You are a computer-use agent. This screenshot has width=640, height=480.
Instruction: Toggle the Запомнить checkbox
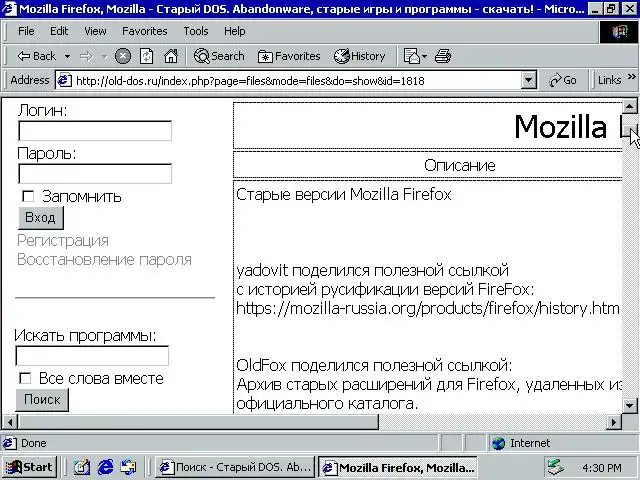[x=28, y=196]
